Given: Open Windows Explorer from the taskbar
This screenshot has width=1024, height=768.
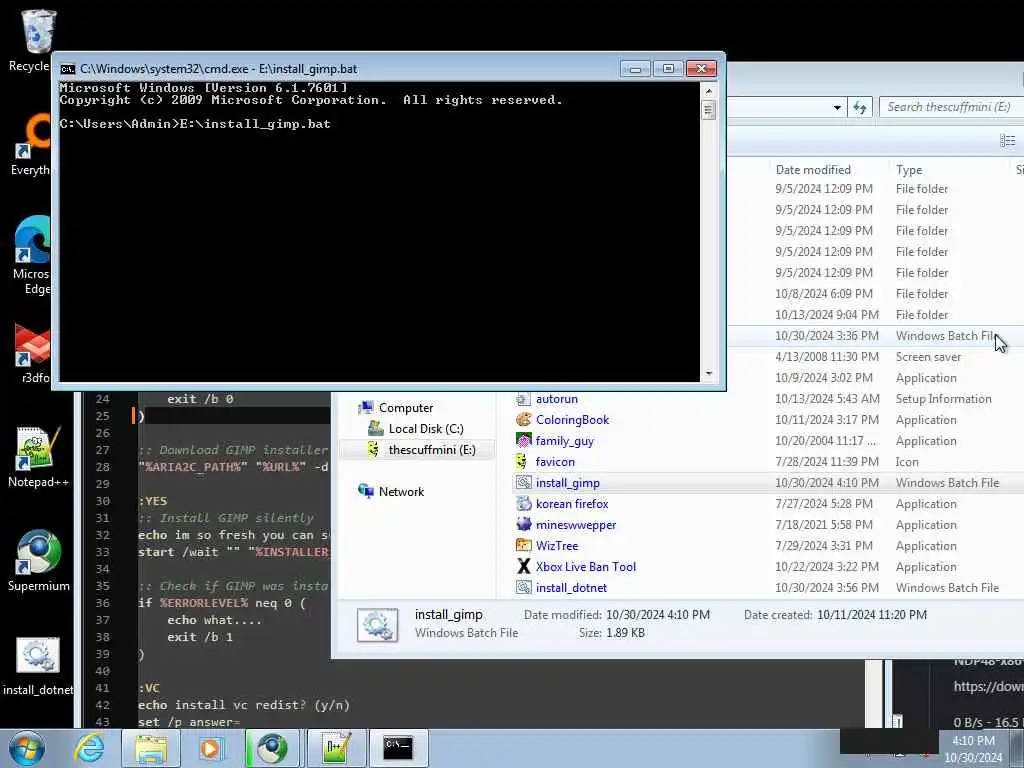Looking at the screenshot, I should click(x=151, y=748).
